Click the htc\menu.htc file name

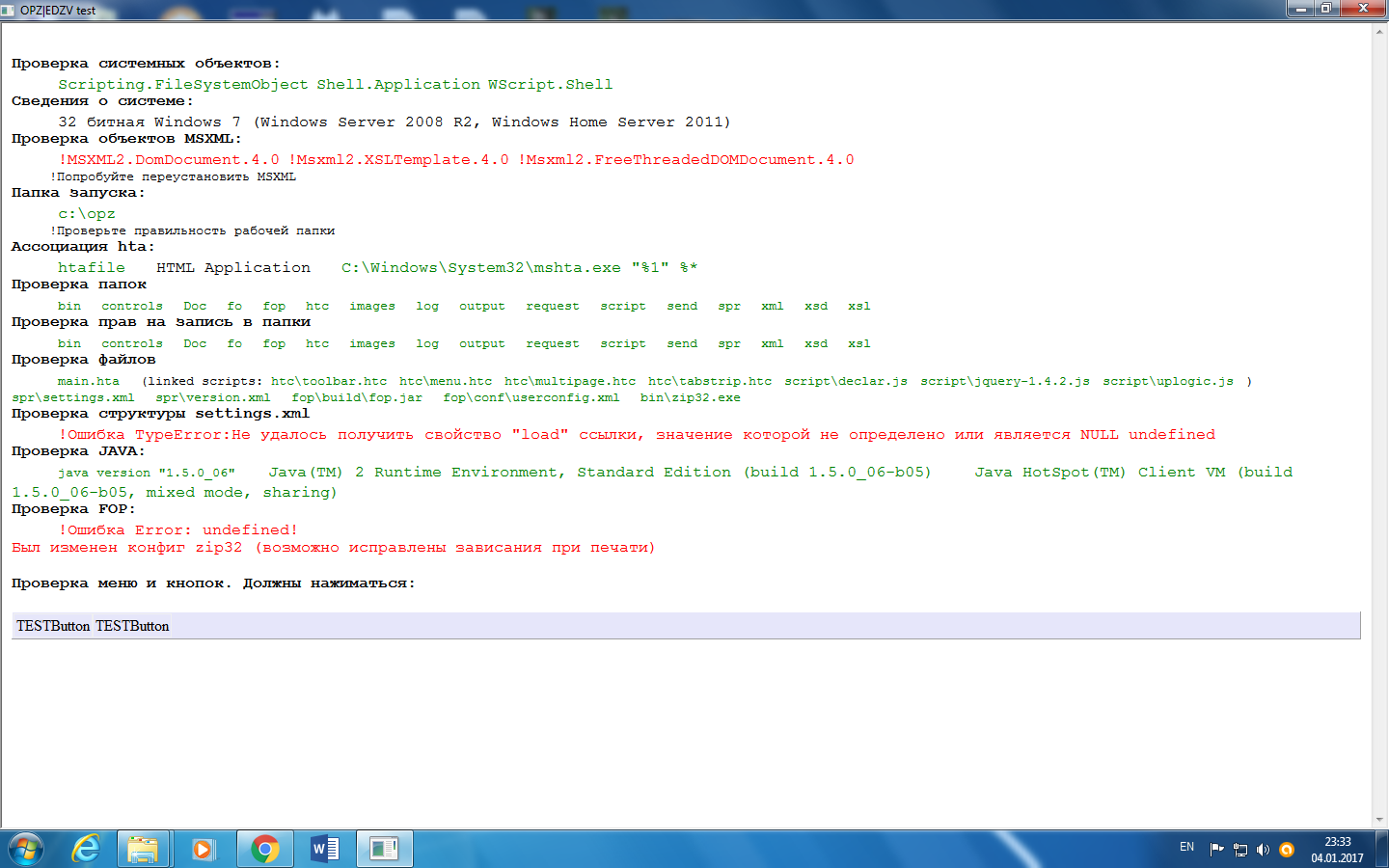[446, 382]
